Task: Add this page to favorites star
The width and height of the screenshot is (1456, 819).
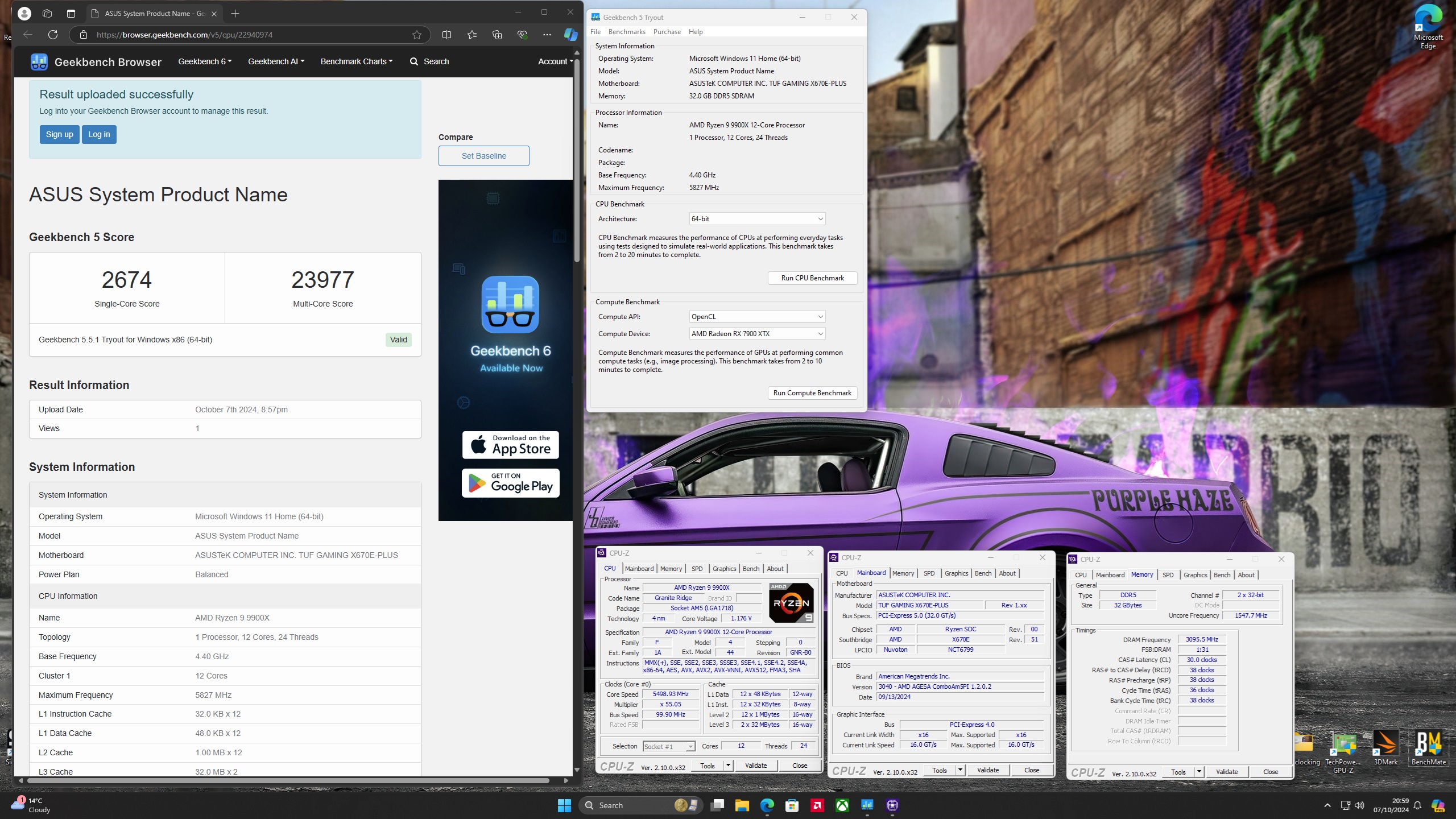Action: pos(417,35)
